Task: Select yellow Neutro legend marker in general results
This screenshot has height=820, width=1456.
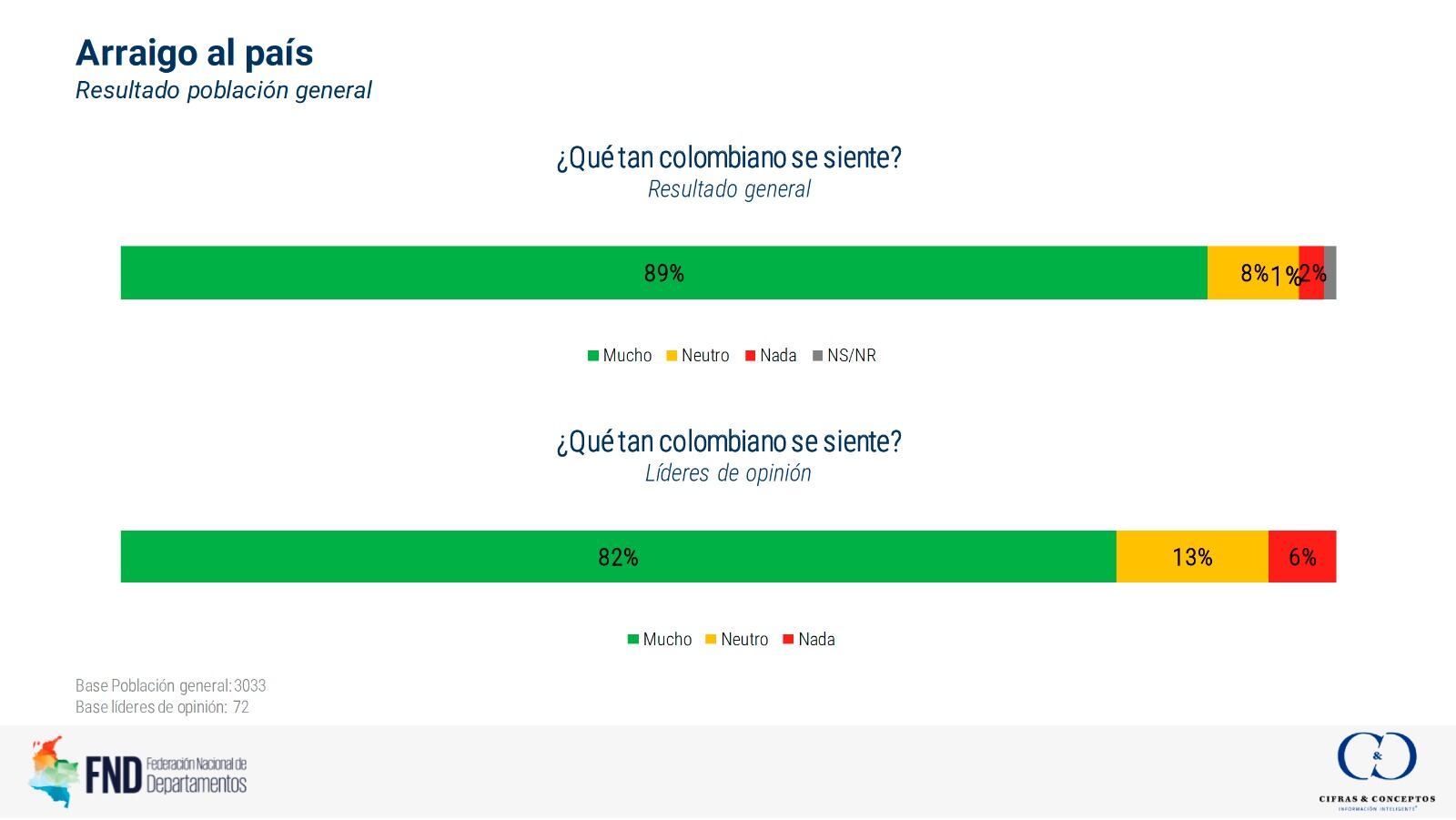Action: pyautogui.click(x=672, y=356)
